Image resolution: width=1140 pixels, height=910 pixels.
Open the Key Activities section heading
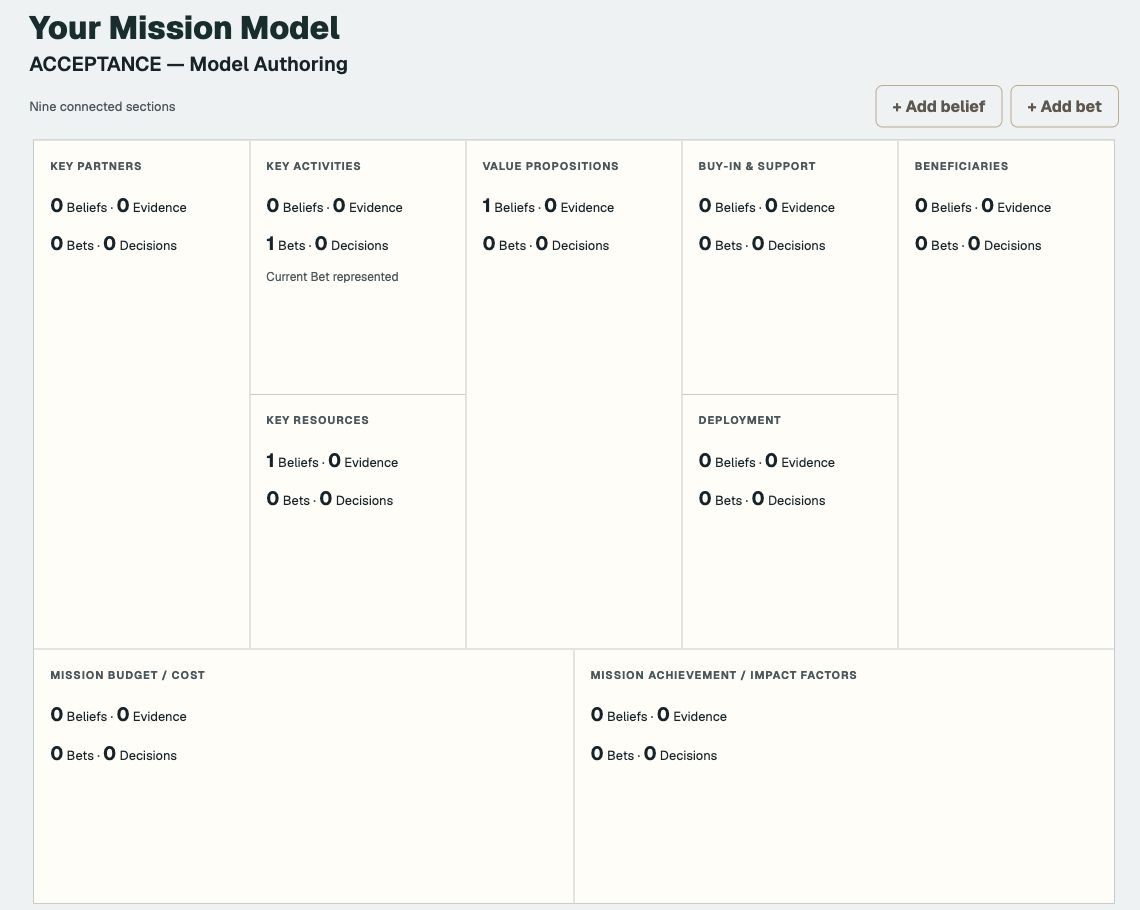point(313,166)
